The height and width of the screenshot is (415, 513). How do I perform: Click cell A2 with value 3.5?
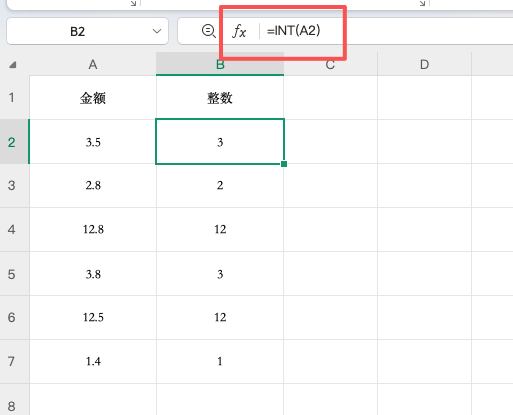click(x=93, y=142)
